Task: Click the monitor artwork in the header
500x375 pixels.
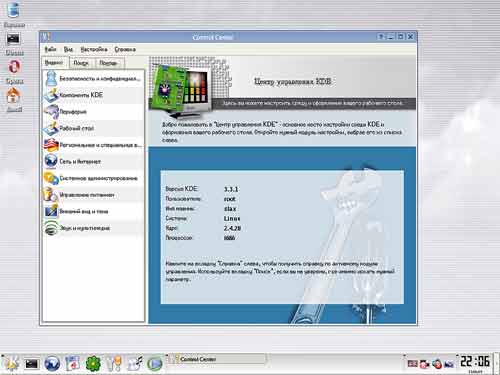Action: (x=183, y=87)
